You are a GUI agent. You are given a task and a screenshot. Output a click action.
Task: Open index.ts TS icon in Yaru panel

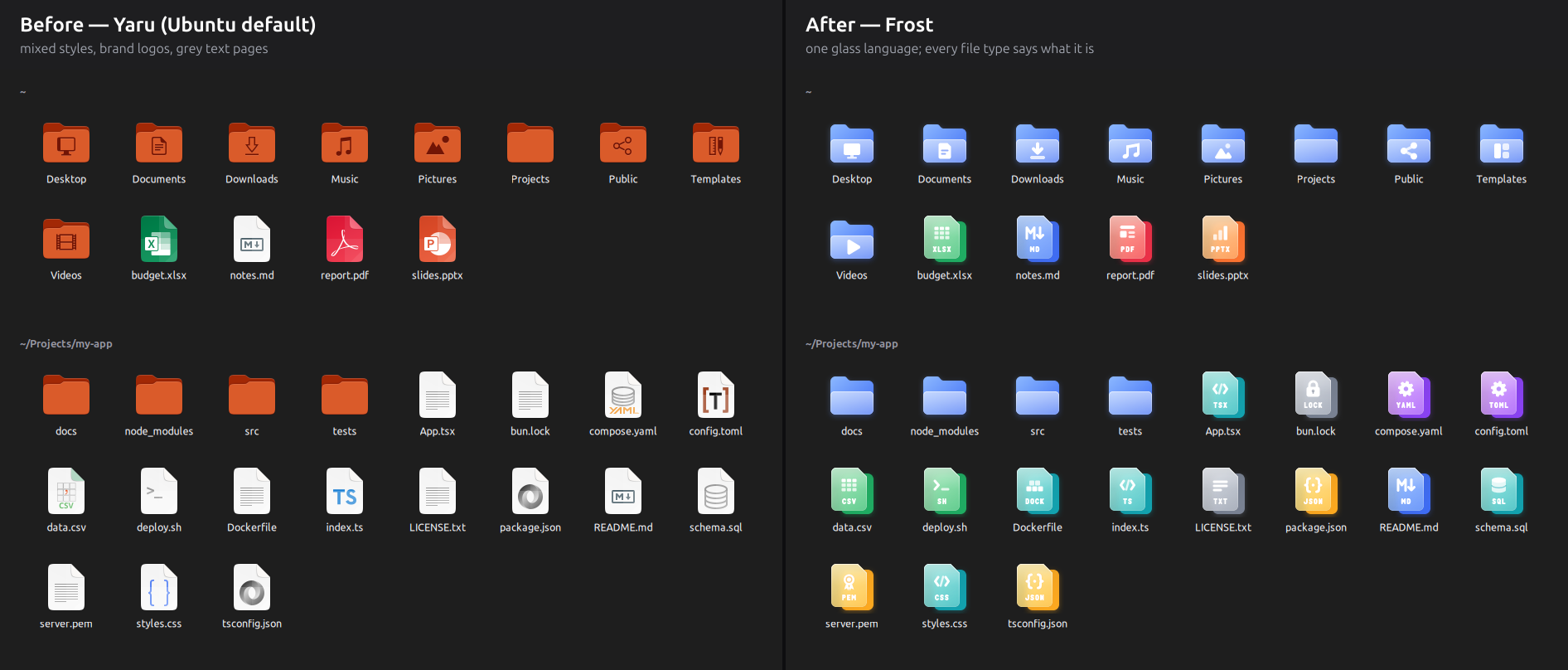pyautogui.click(x=345, y=491)
